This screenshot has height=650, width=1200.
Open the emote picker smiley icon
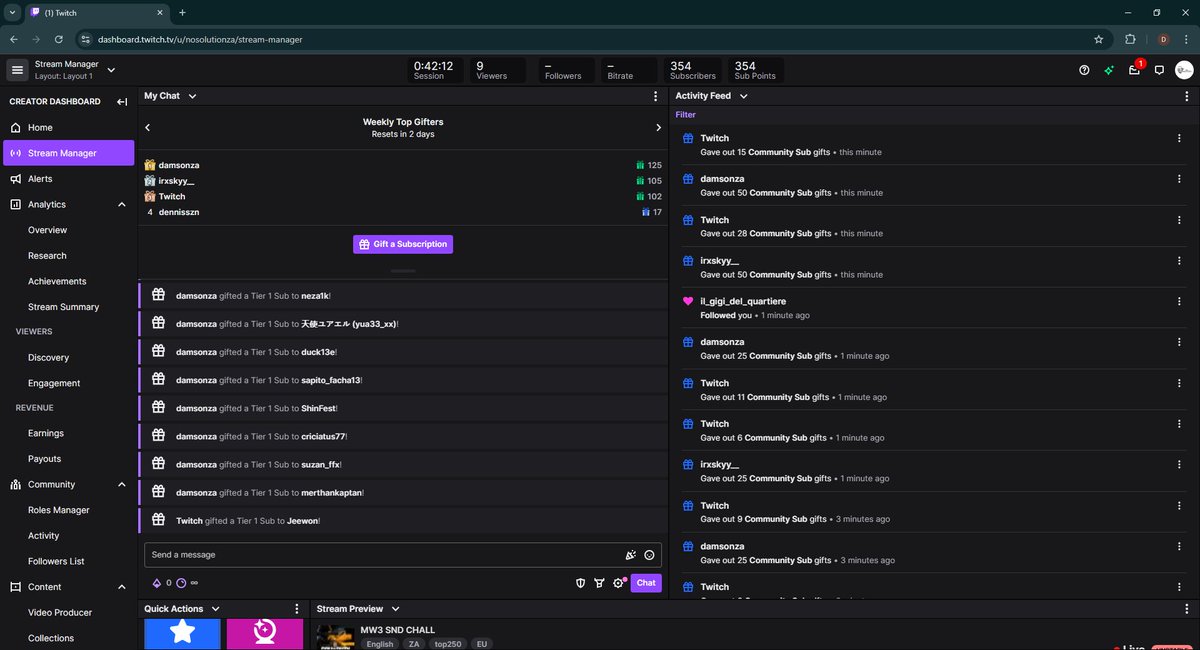pos(649,555)
